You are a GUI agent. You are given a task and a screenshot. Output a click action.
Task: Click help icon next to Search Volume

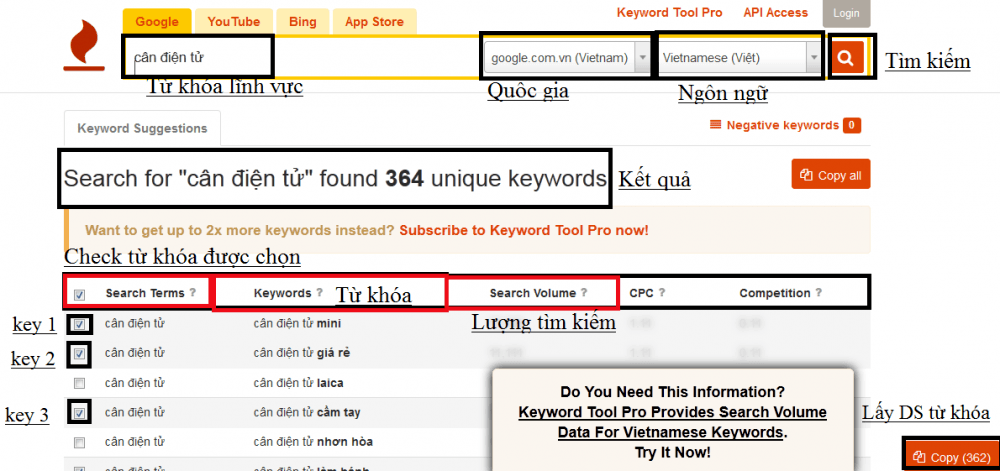tap(584, 293)
